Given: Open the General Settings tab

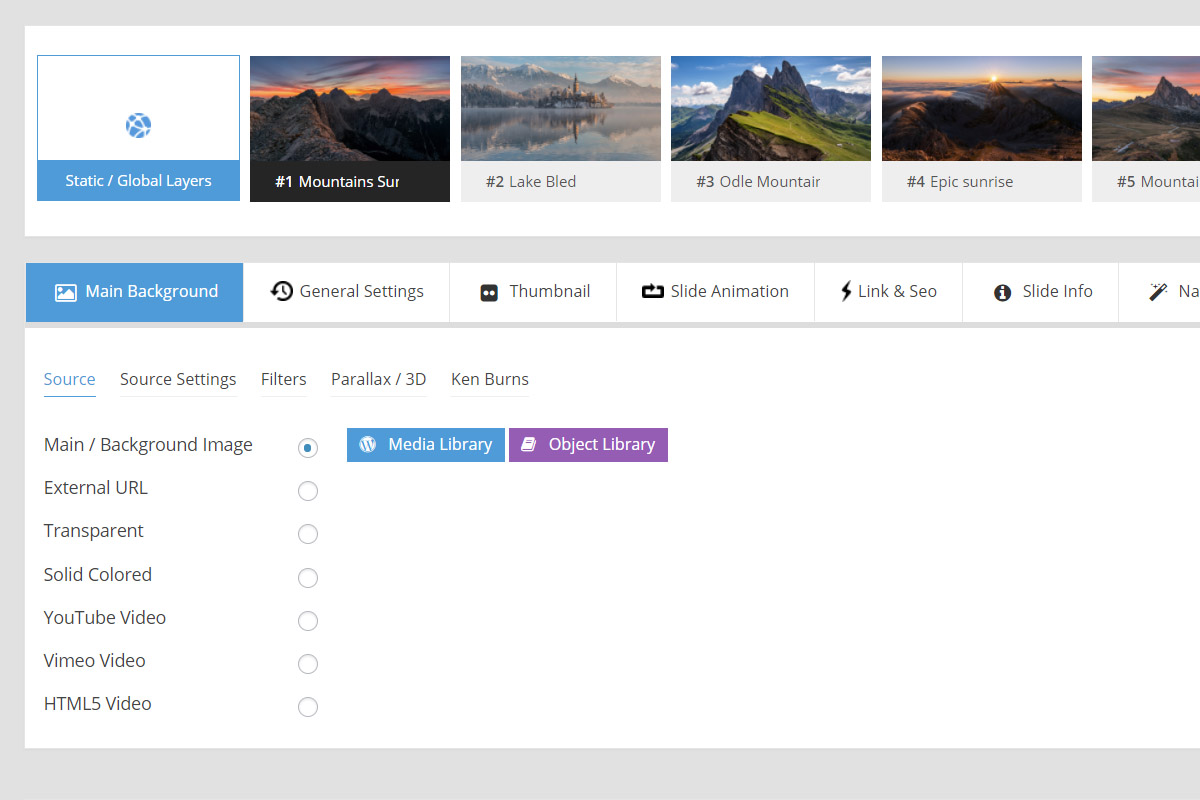Looking at the screenshot, I should coord(347,292).
